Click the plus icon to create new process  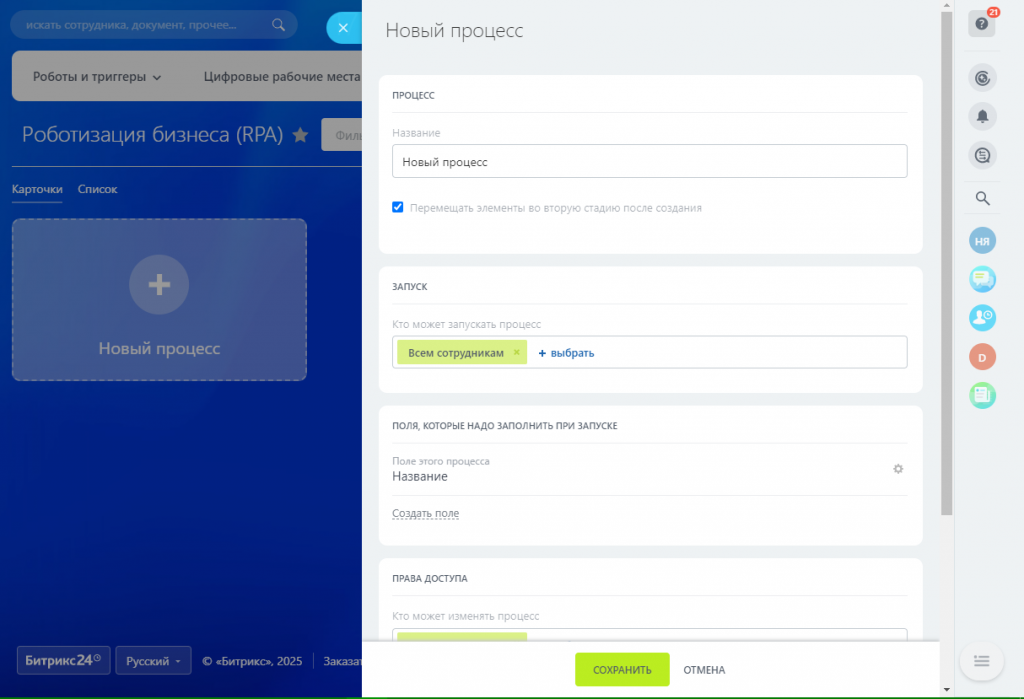pyautogui.click(x=159, y=285)
